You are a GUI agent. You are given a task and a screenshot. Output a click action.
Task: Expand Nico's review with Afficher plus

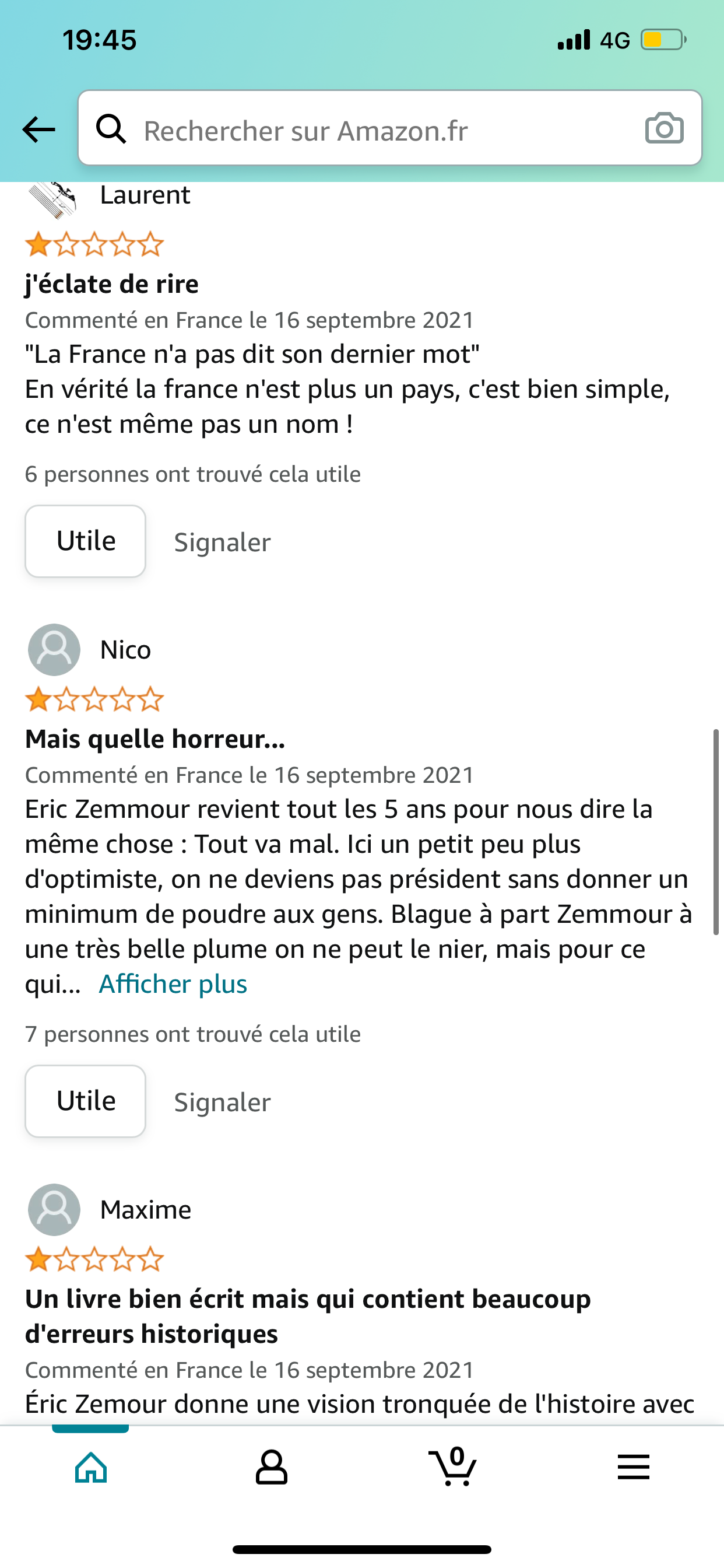tap(173, 984)
